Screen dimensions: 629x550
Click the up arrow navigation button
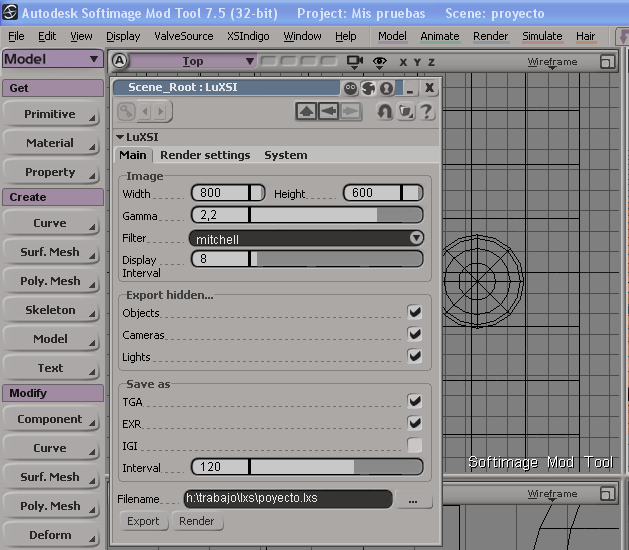[x=306, y=112]
